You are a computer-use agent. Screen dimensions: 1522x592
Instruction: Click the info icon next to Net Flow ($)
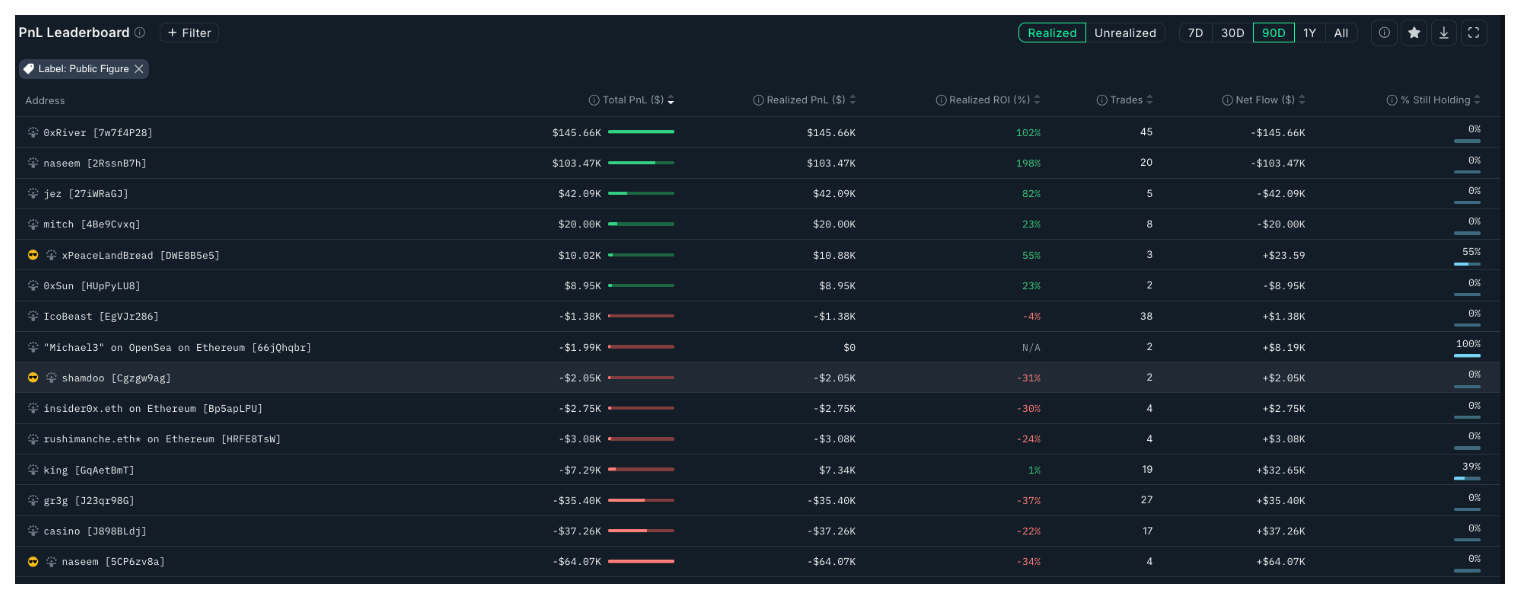[x=1227, y=100]
